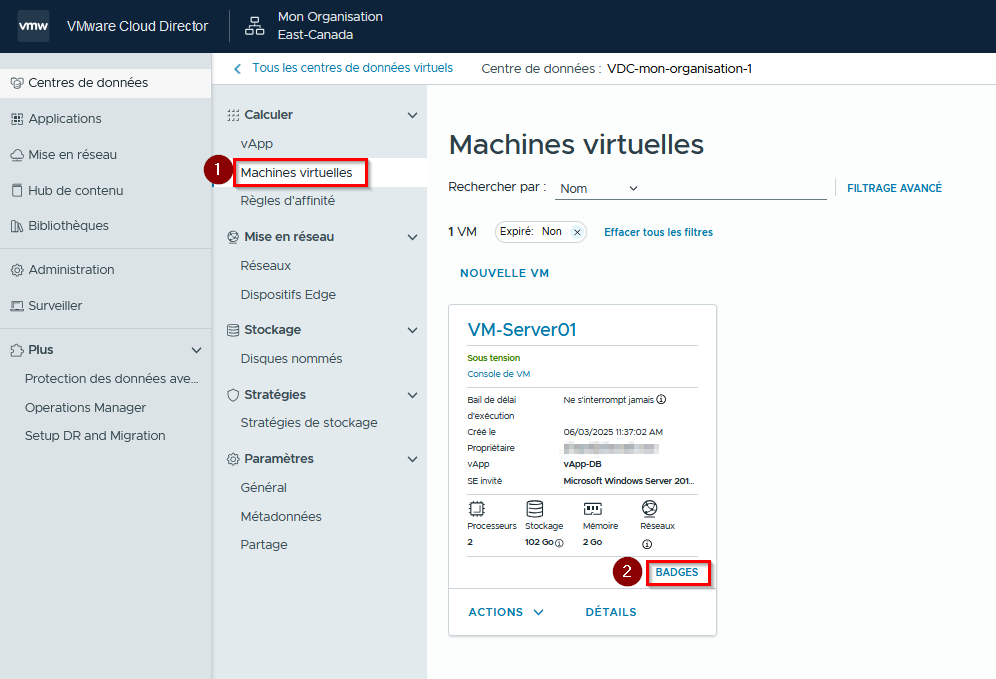Screen dimensions: 996x679
Task: Open the ACTIONS dropdown on VM-Server01
Action: 506,612
